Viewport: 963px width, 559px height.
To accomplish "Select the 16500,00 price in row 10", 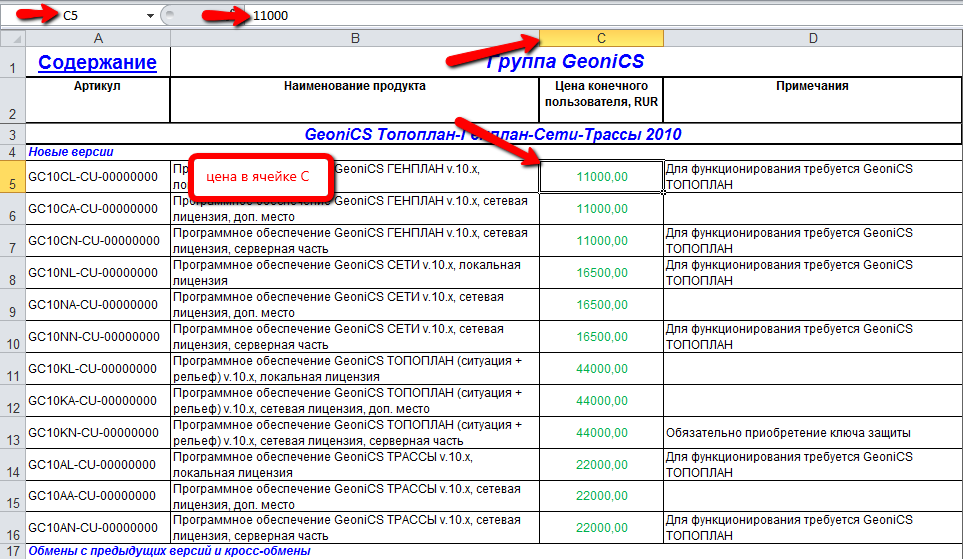I will tap(601, 337).
